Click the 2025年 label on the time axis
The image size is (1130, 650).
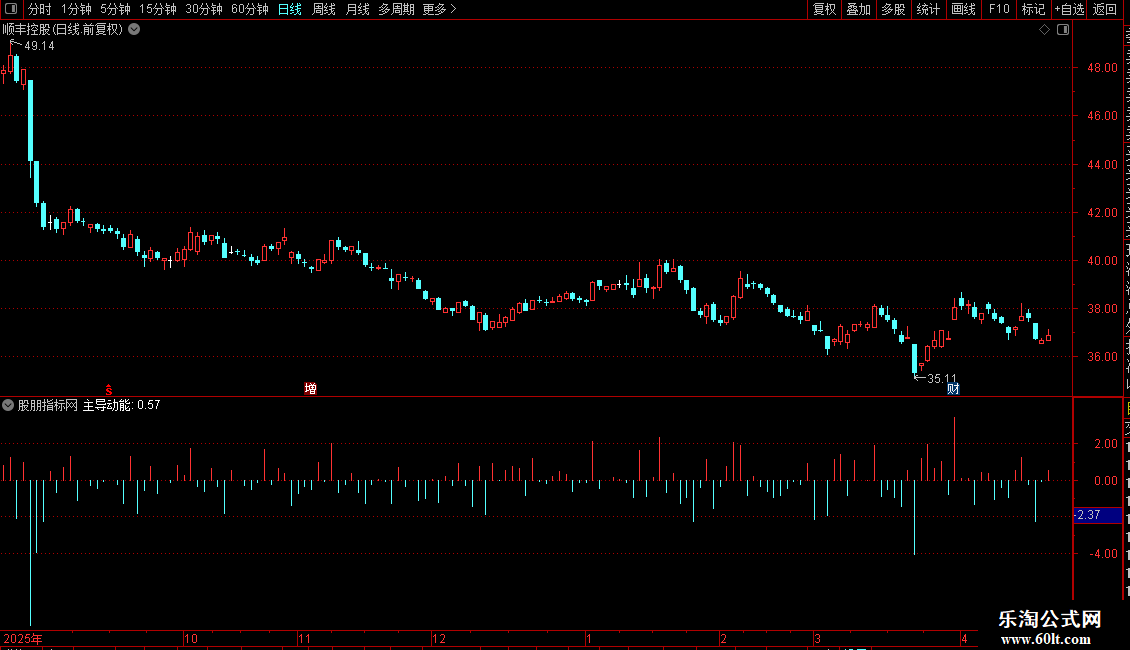(x=23, y=638)
